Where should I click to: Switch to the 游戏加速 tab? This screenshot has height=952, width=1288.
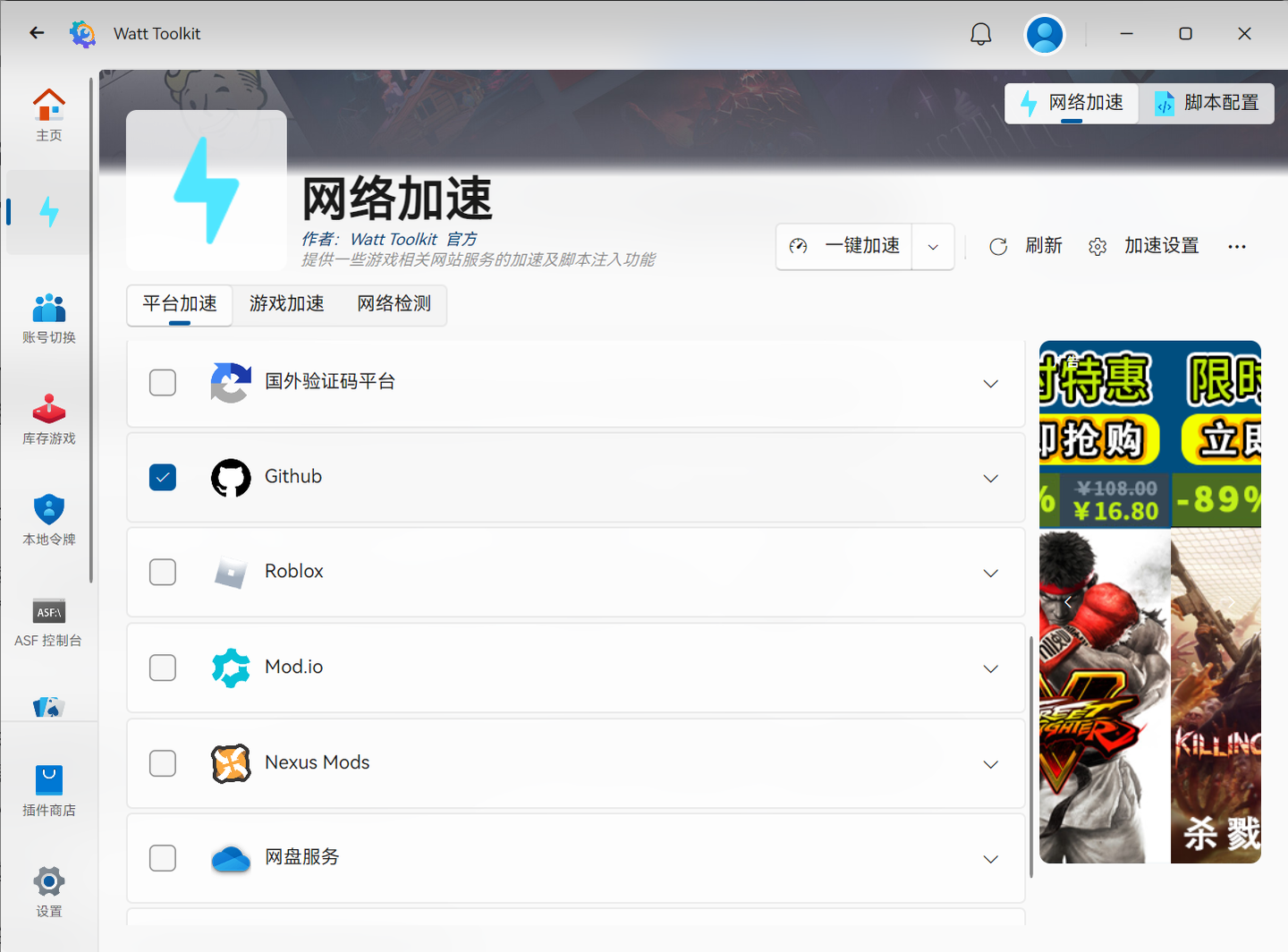click(x=286, y=304)
